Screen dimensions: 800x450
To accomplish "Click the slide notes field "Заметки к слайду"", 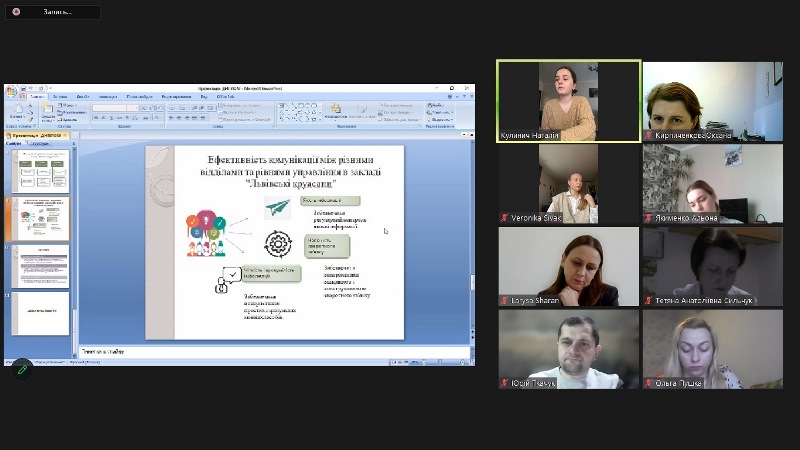I will point(274,352).
